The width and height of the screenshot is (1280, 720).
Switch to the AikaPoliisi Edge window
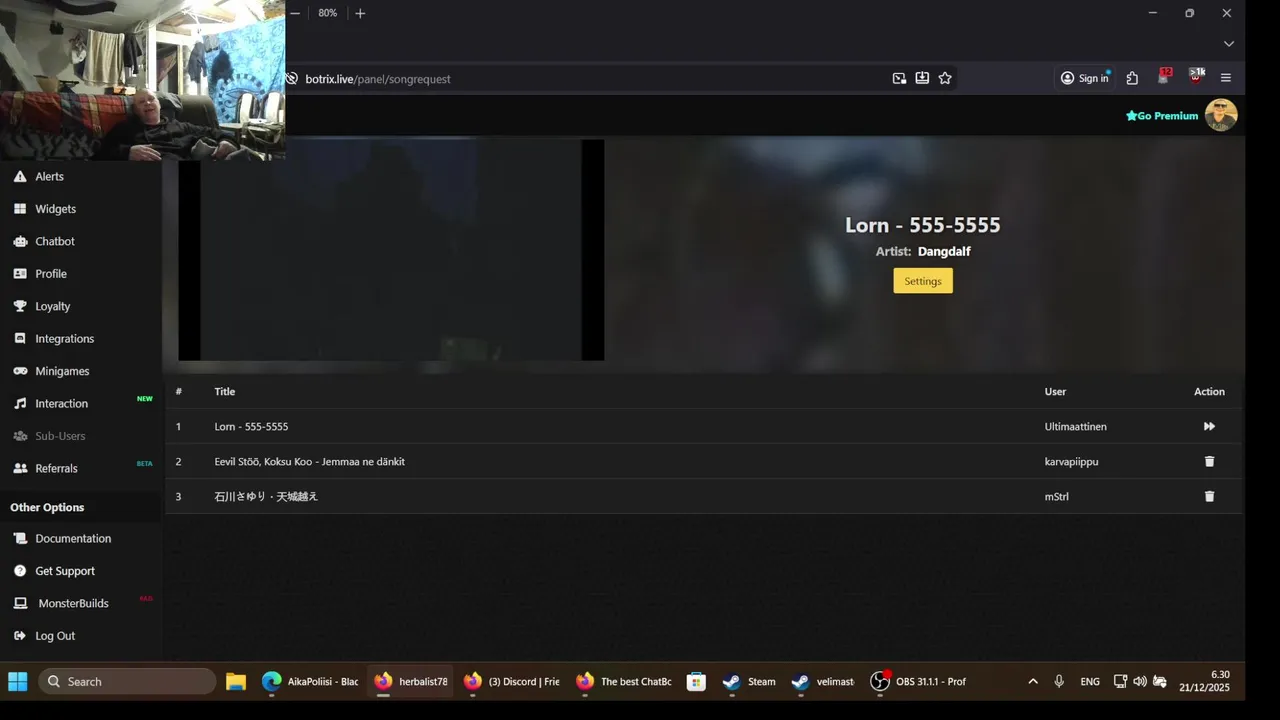(310, 682)
